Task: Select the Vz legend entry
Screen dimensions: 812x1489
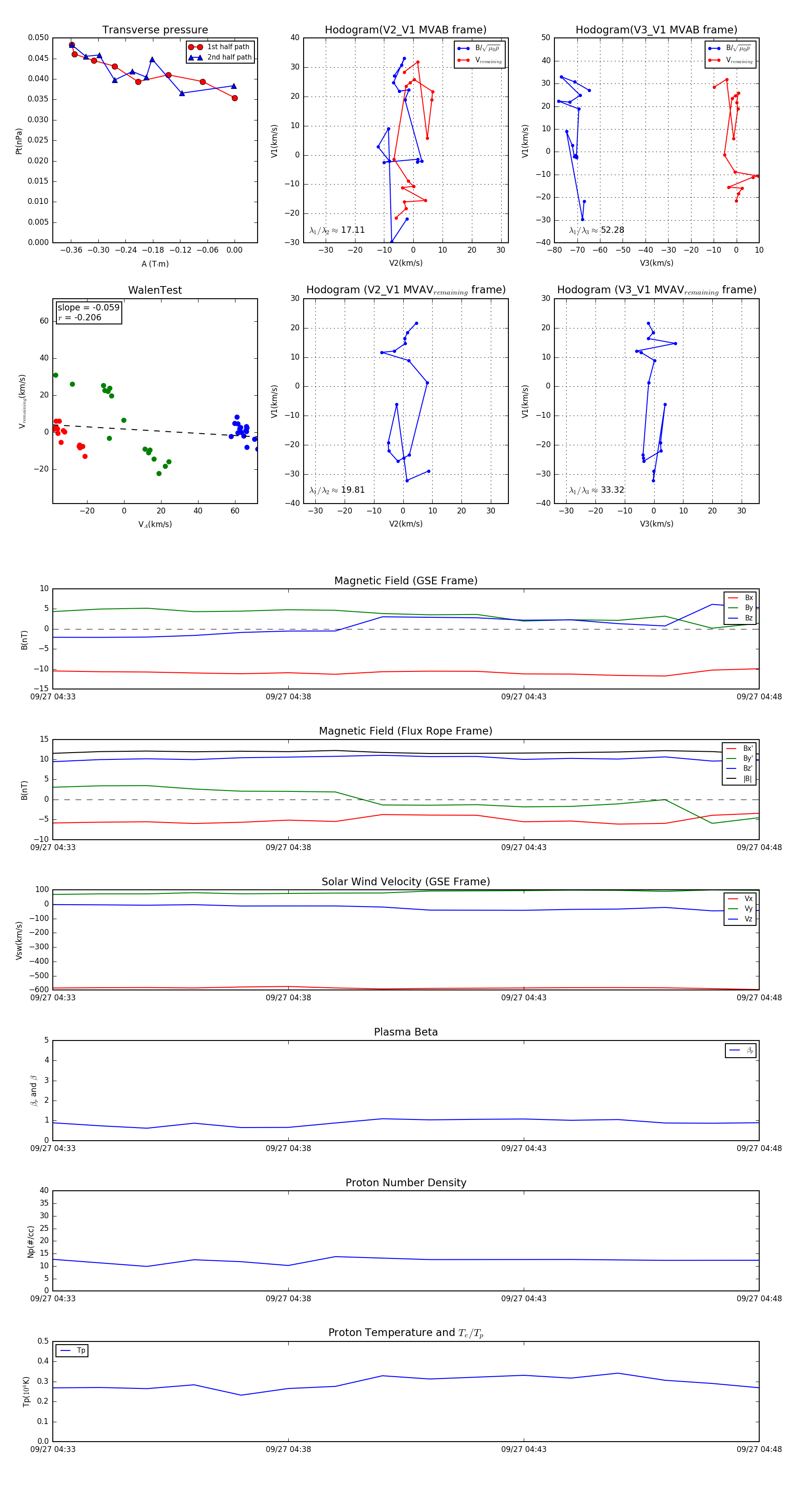Action: [x=740, y=919]
